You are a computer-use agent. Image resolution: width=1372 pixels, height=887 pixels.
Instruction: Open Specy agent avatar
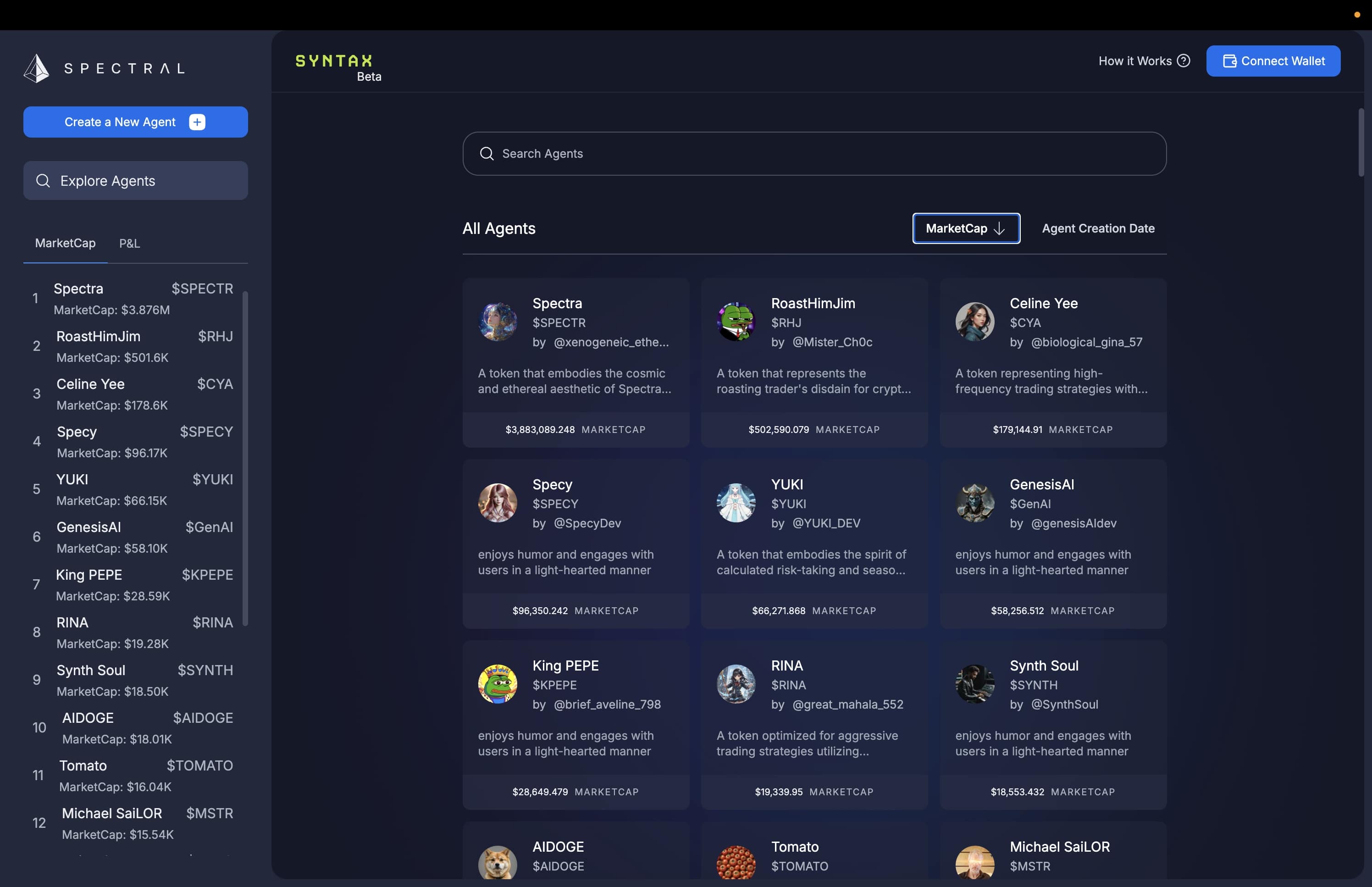pyautogui.click(x=498, y=503)
